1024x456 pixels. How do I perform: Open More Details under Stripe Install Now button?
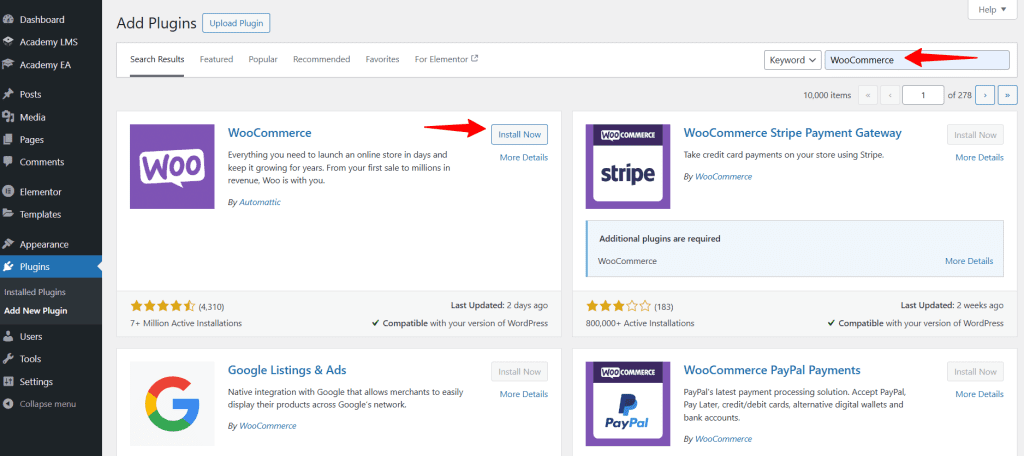980,157
